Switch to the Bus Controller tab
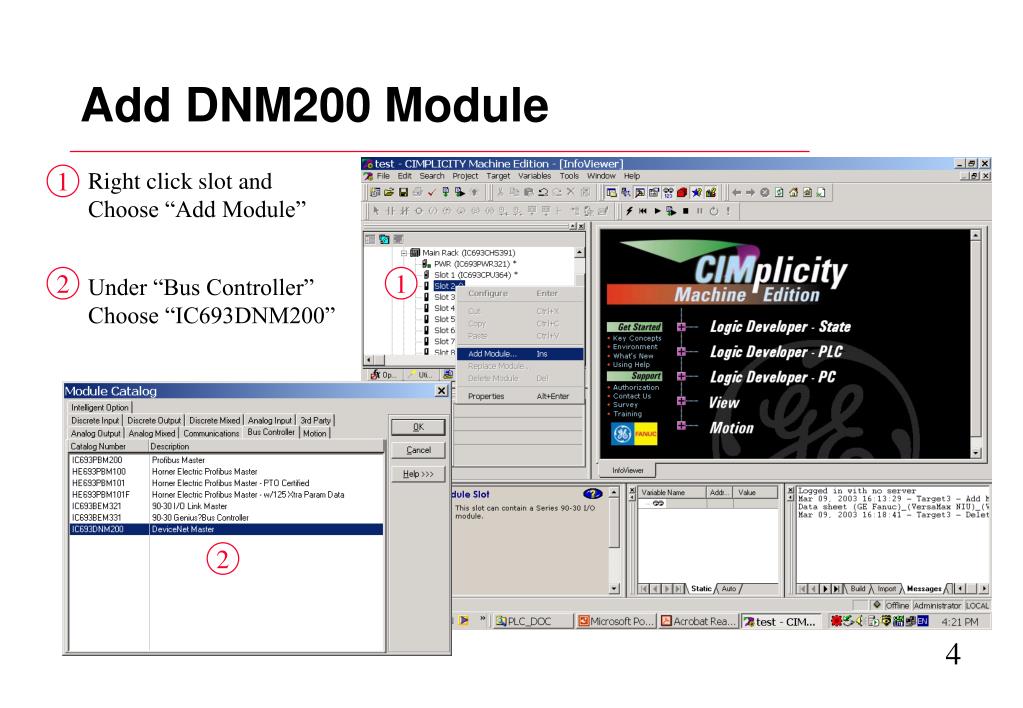Image resolution: width=1023 pixels, height=708 pixels. tap(271, 432)
